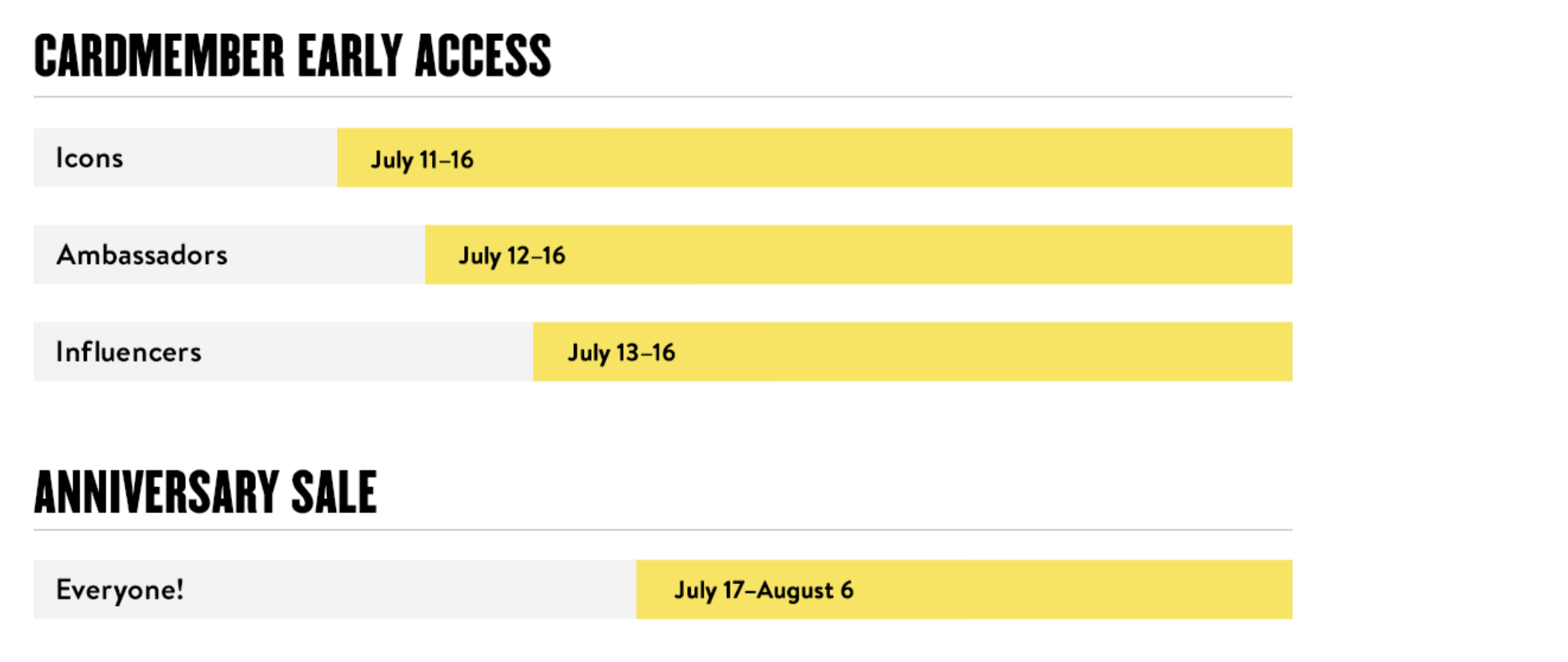The image size is (1568, 662).
Task: Click the July 17–August 6 date text
Action: click(764, 590)
